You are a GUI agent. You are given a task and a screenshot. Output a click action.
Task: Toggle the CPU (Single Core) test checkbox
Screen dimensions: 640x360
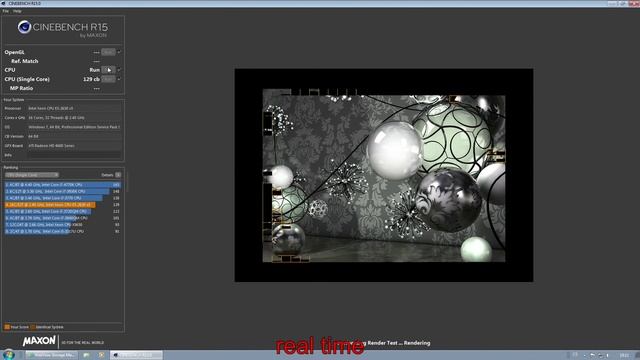point(119,79)
